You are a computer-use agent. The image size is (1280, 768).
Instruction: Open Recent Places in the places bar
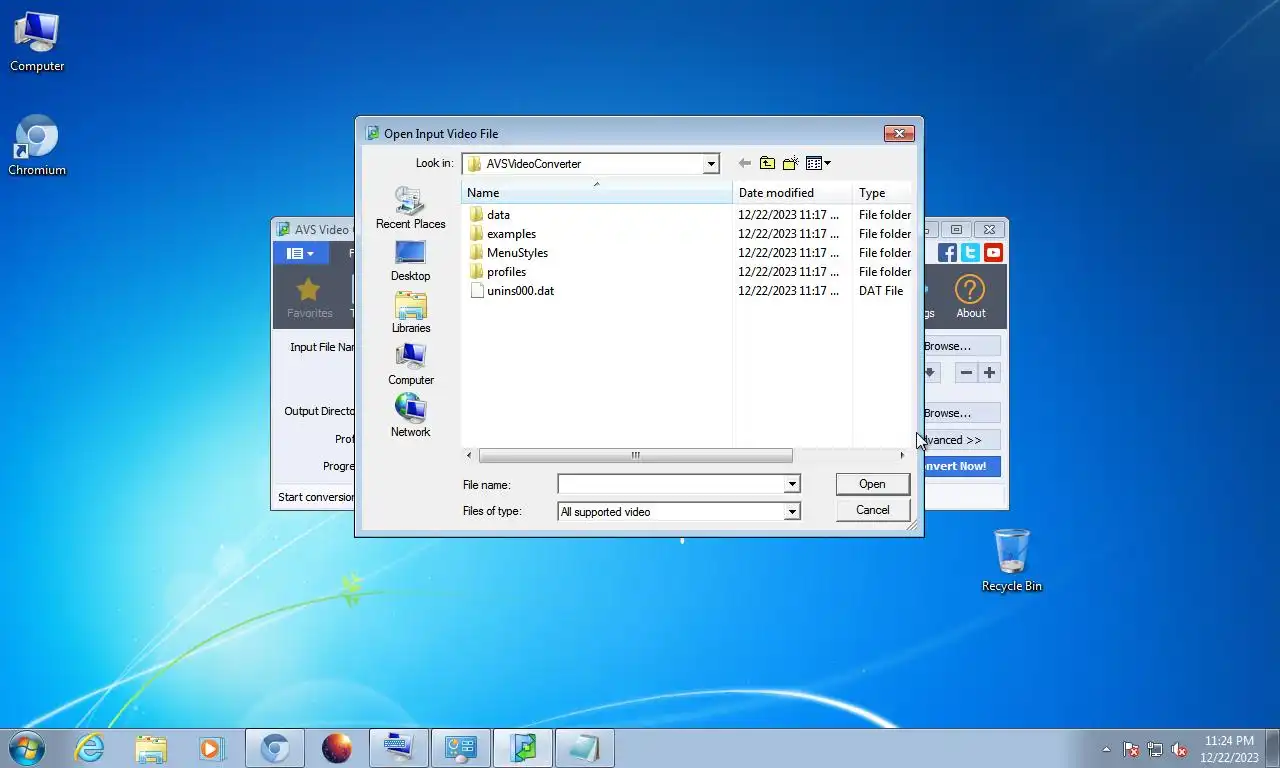[x=410, y=208]
